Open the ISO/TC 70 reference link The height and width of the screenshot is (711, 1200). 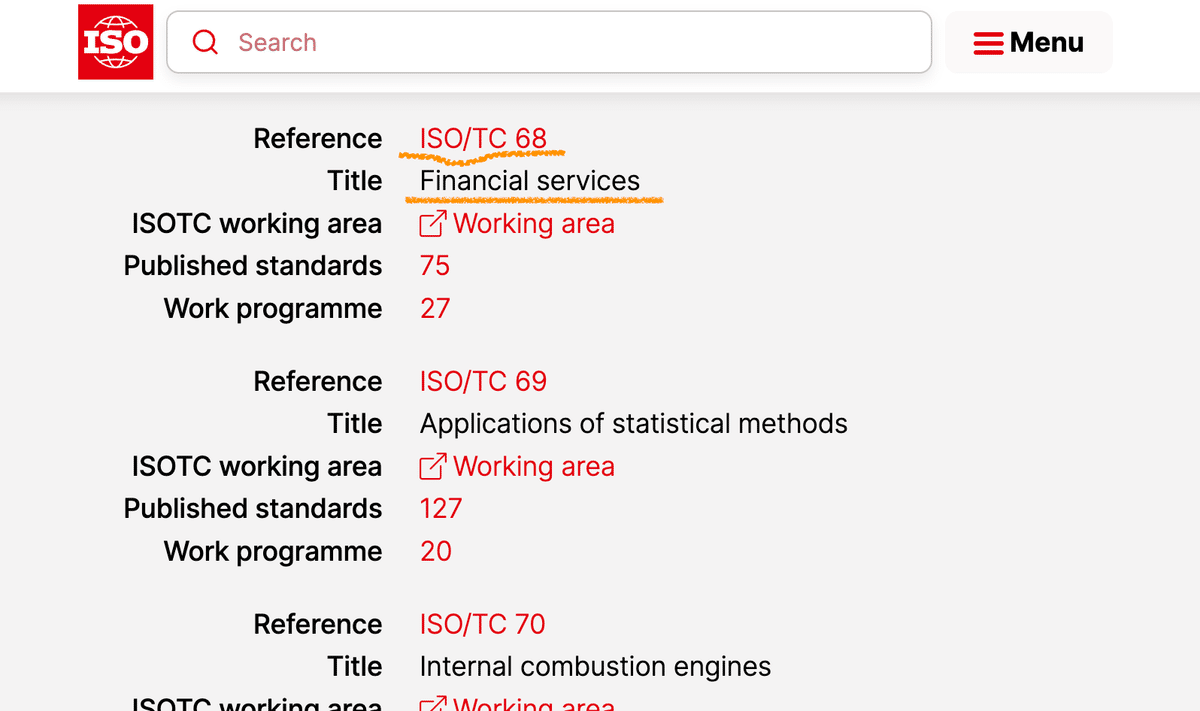[x=482, y=624]
